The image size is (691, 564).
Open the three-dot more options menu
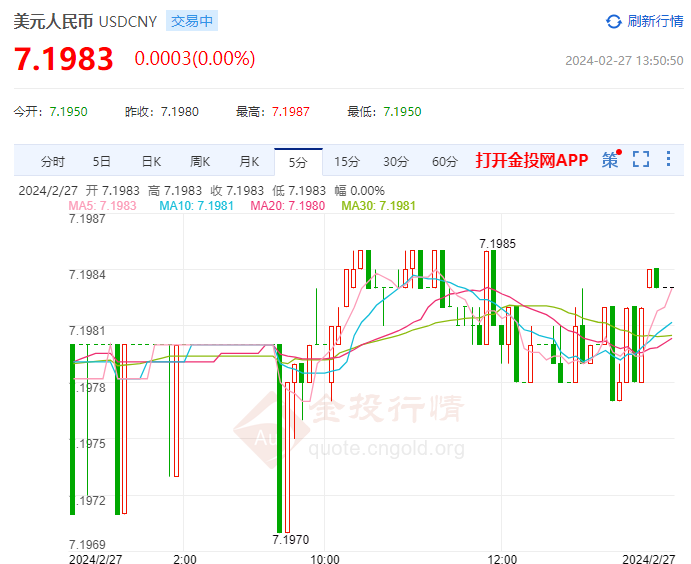(x=668, y=159)
